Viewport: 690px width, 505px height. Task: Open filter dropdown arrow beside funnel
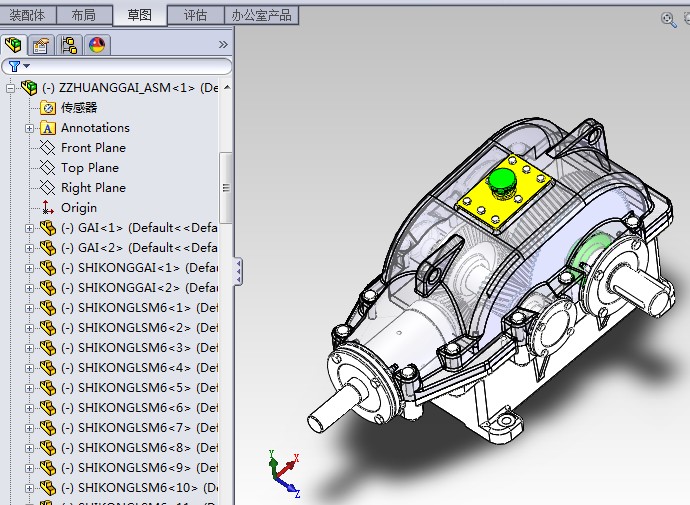(27, 66)
